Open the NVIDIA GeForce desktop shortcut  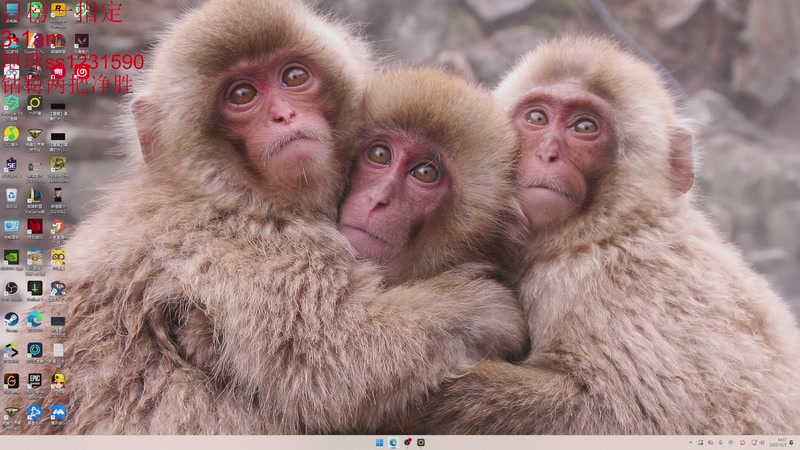(11, 257)
